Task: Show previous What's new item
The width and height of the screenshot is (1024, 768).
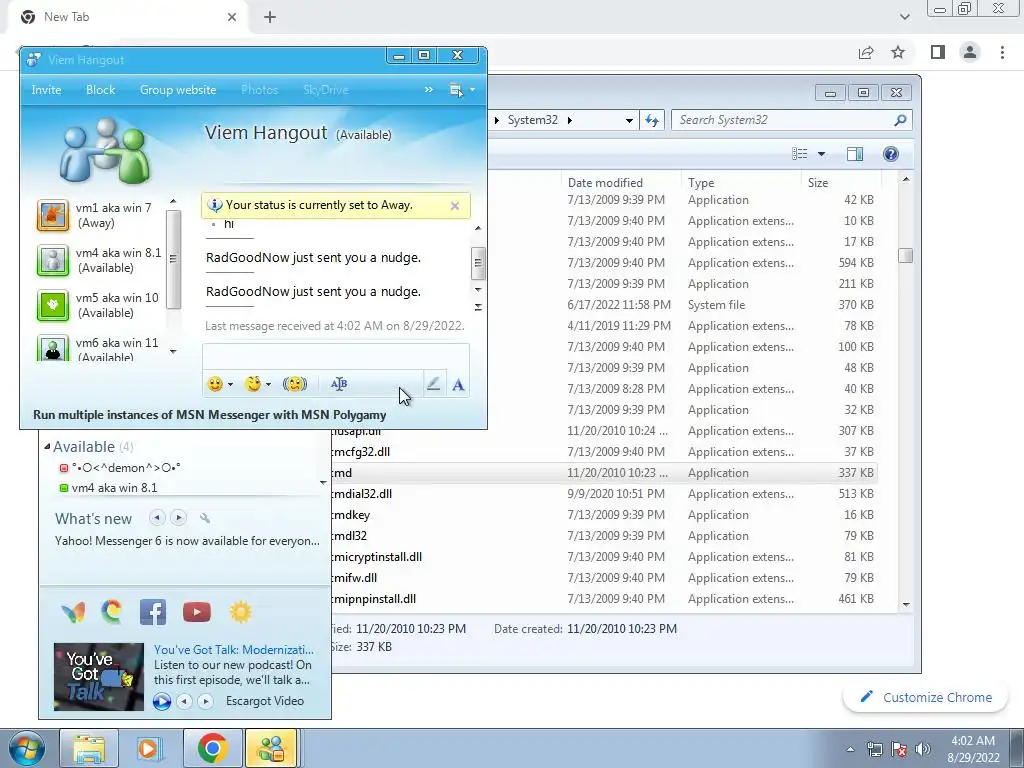Action: pos(157,518)
